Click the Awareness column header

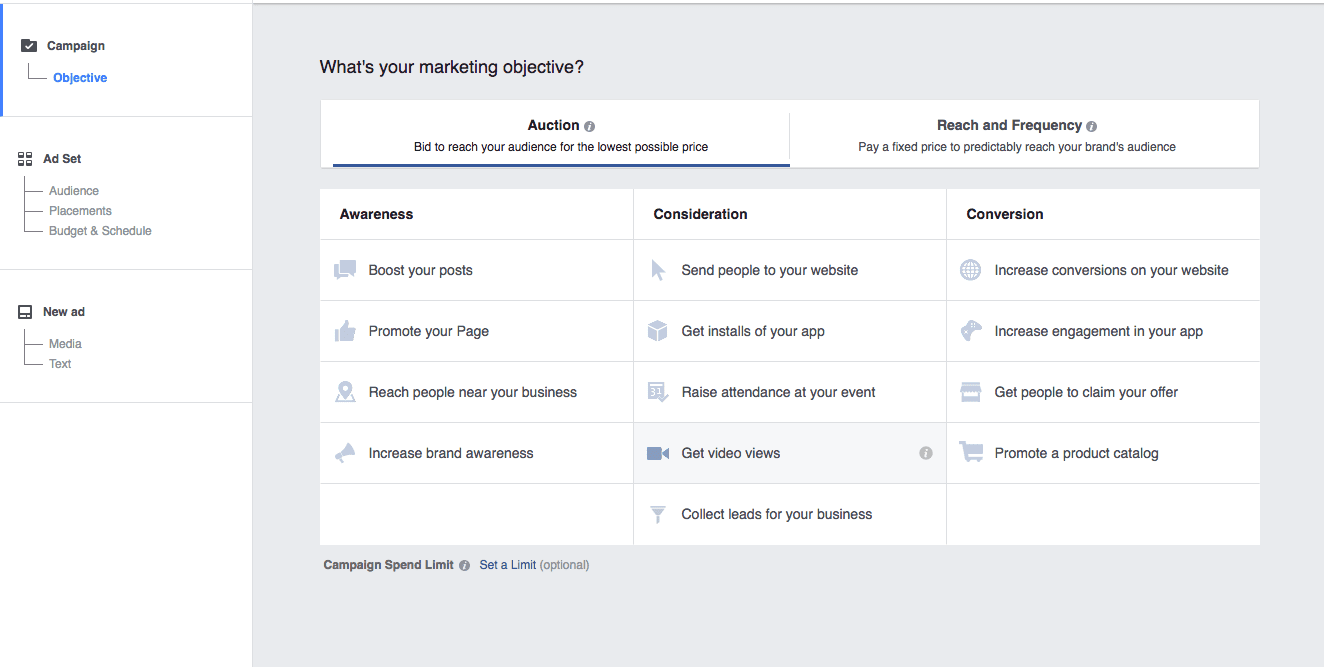pos(376,214)
